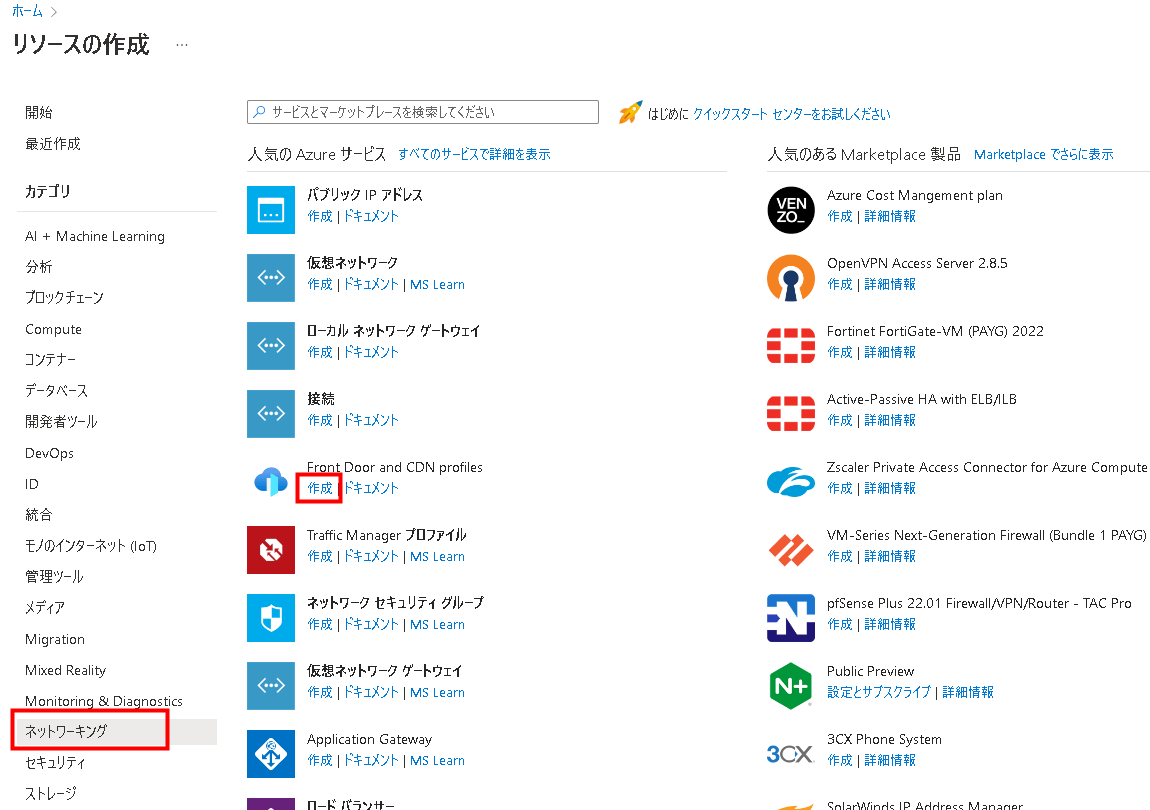1150x810 pixels.
Task: Click the quickstart rocket icon
Action: pos(630,112)
